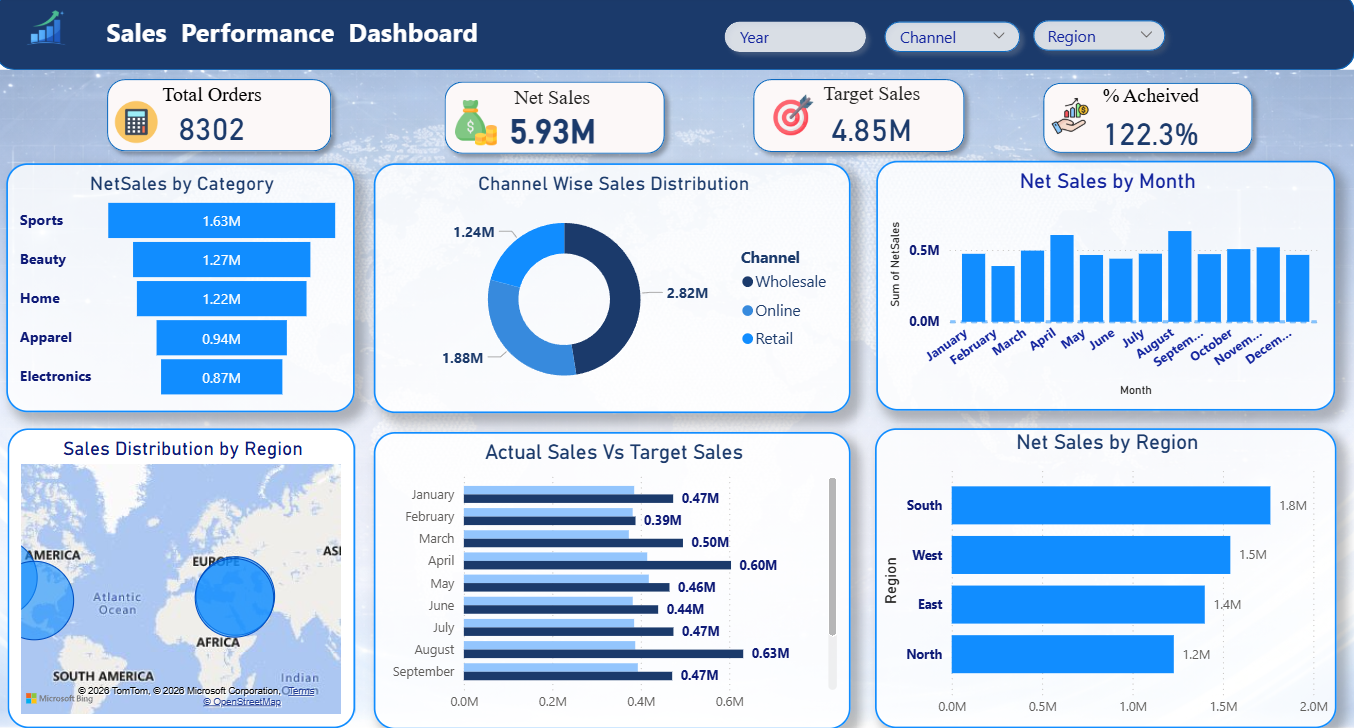Click the Europe bubble on the region map

(234, 597)
